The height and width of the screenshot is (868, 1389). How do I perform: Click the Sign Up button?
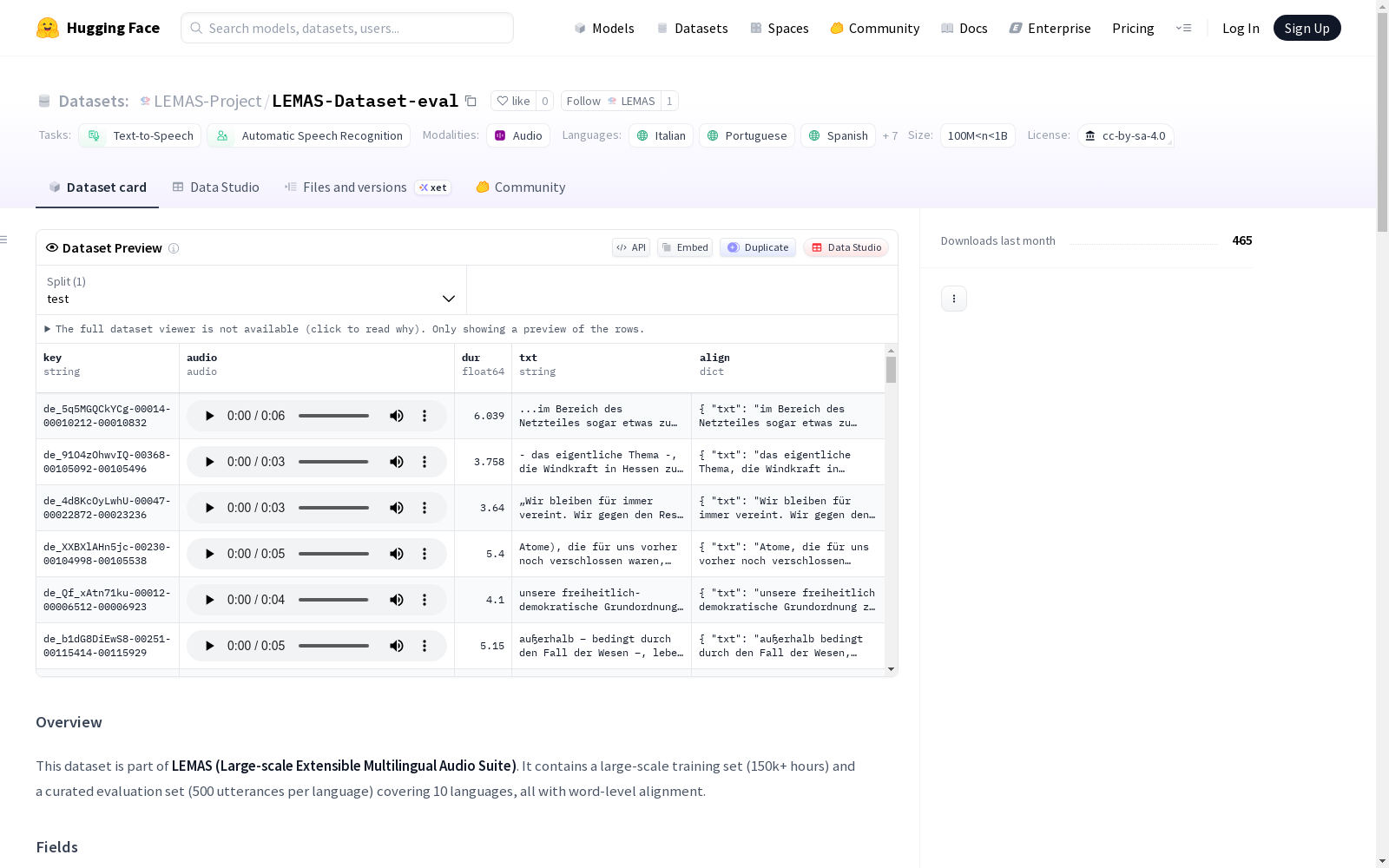click(1307, 28)
